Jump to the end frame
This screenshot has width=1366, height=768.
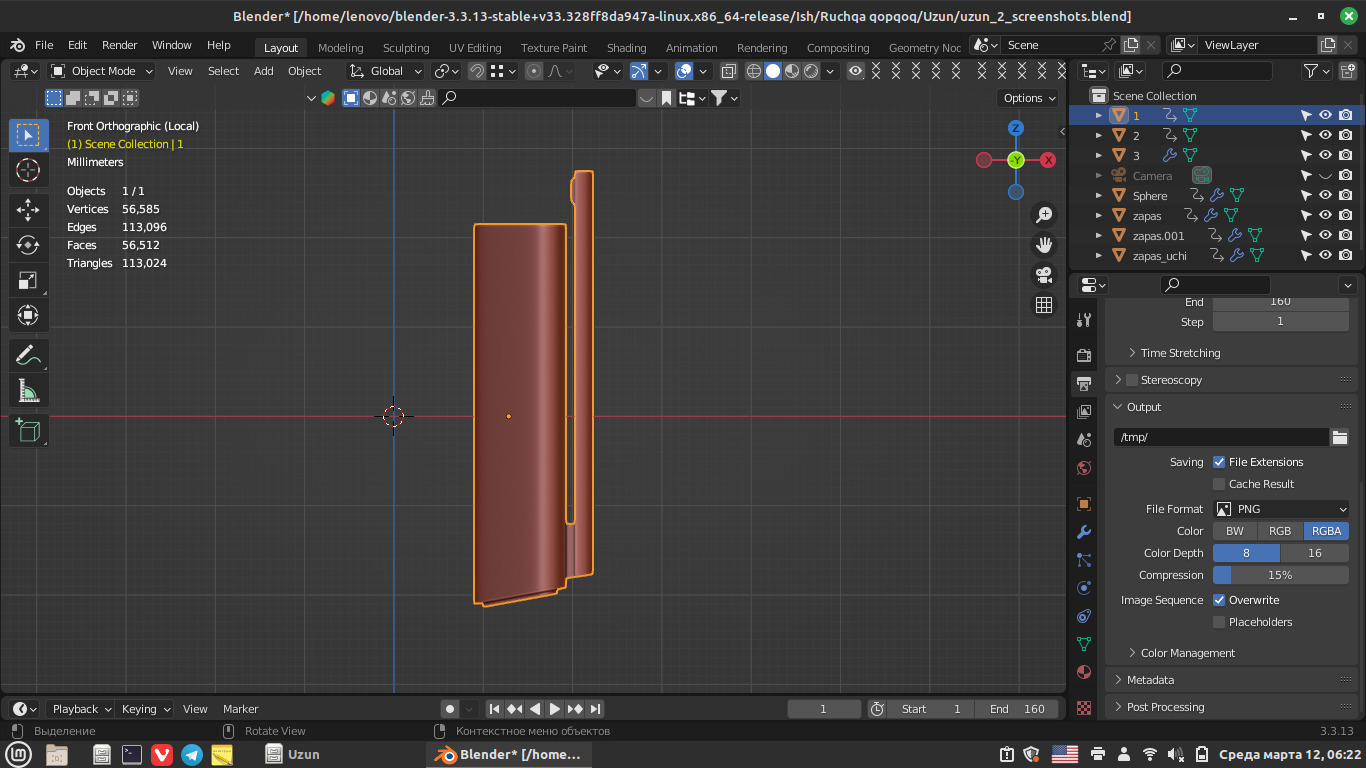click(595, 709)
